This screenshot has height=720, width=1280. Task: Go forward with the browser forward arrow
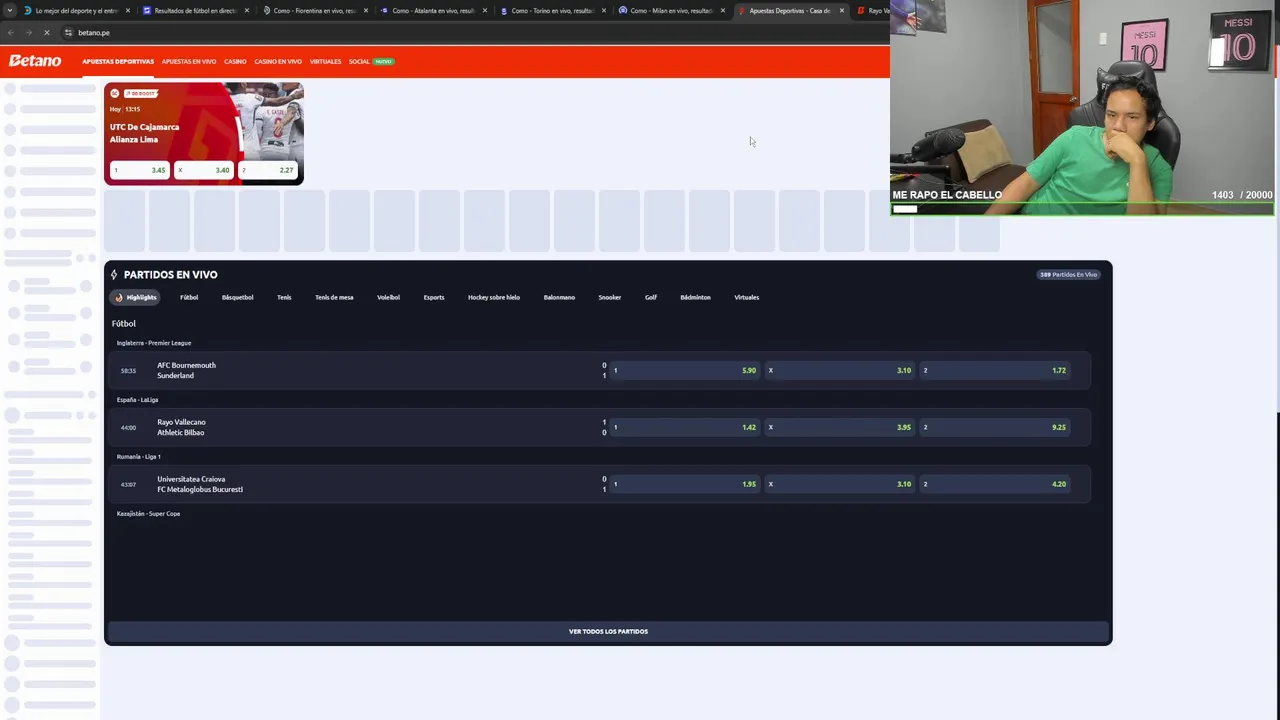pos(28,33)
